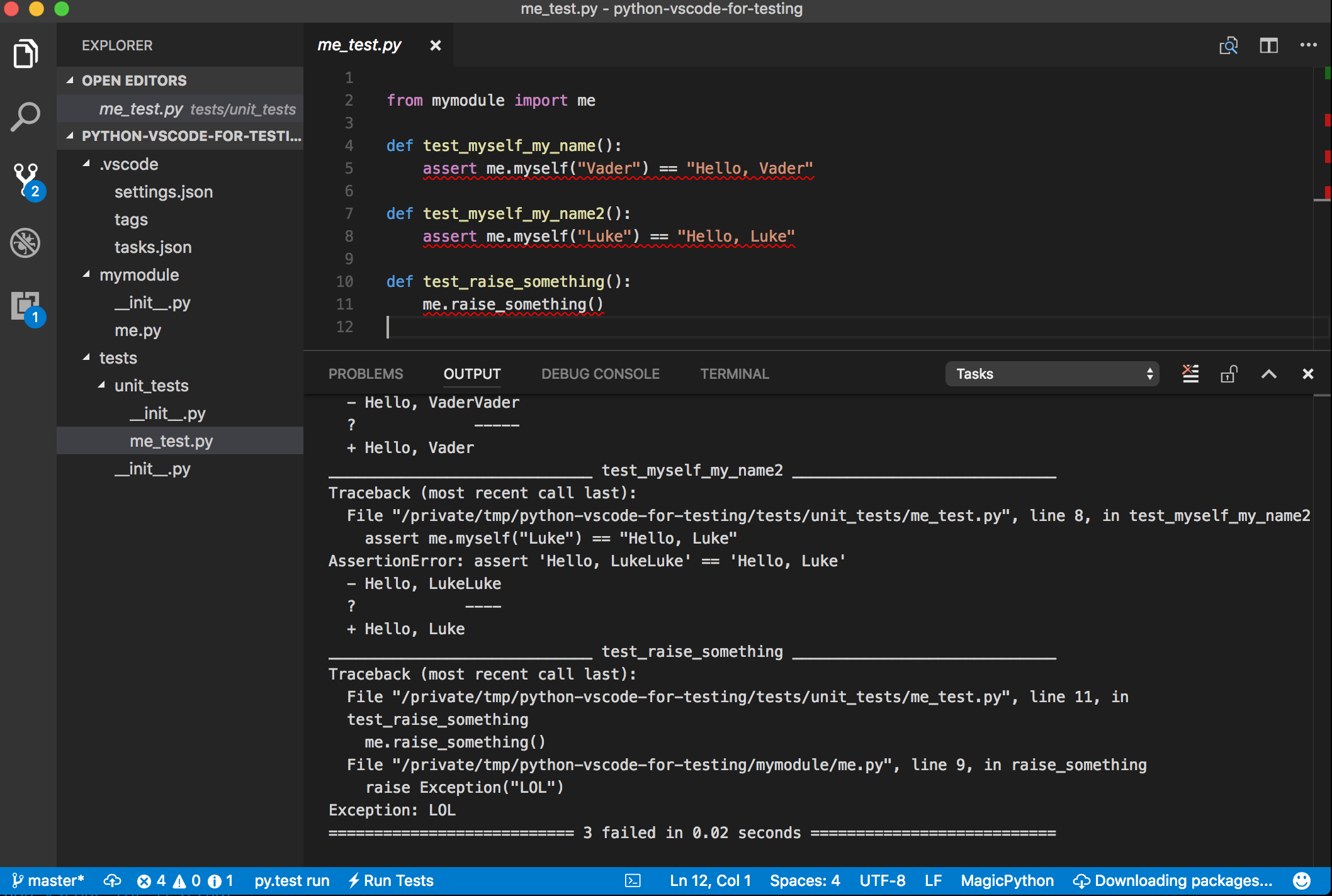Click the master branch indicator

pos(48,880)
